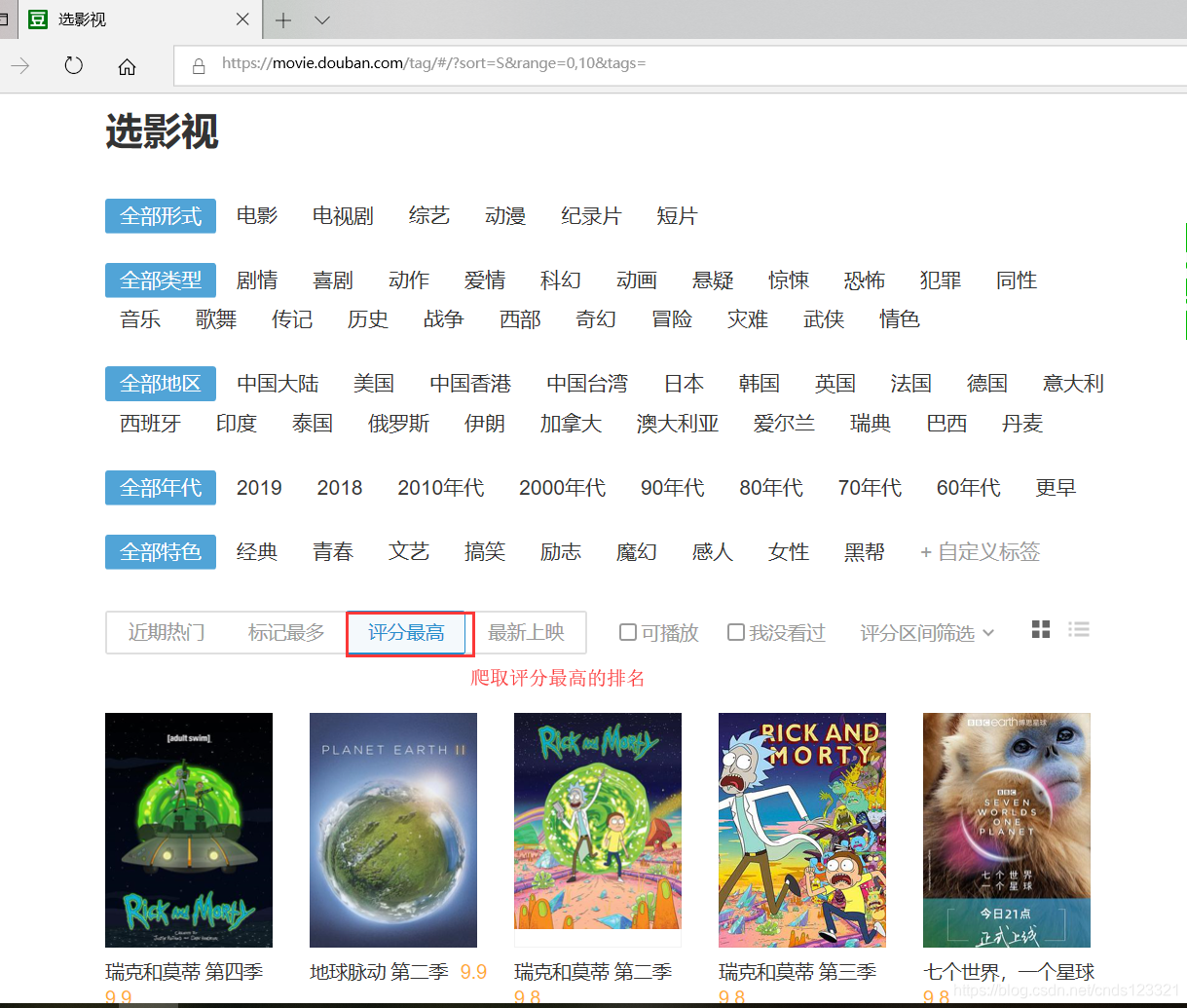
Task: Click the 瑞克和莫蒂 第四季 title text
Action: click(184, 972)
